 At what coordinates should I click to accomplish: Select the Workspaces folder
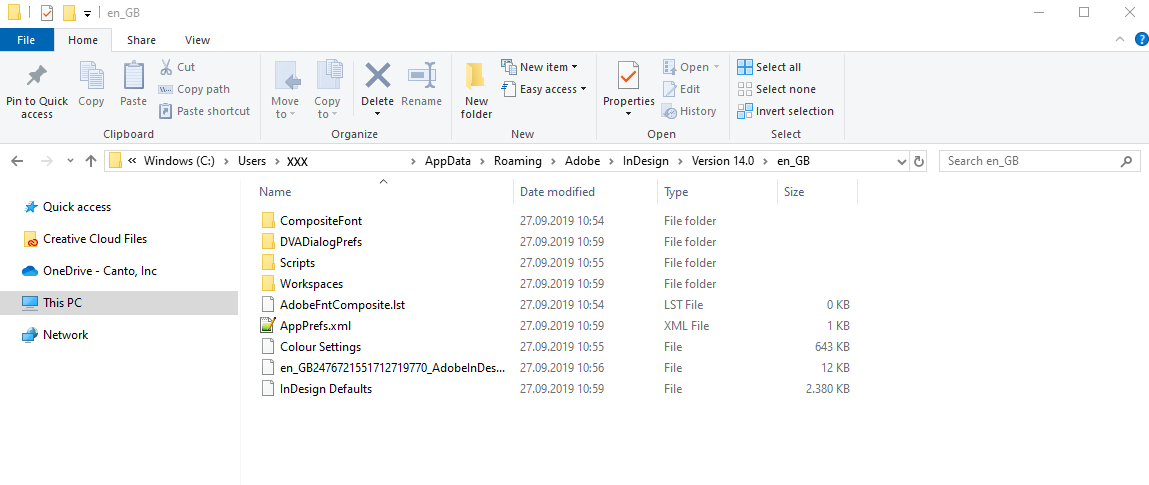click(311, 284)
